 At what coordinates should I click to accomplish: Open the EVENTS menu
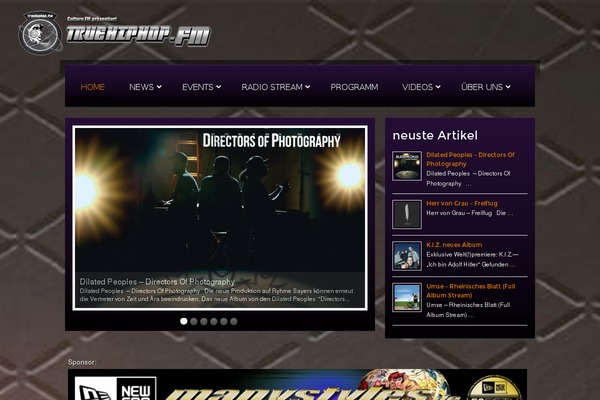(197, 87)
